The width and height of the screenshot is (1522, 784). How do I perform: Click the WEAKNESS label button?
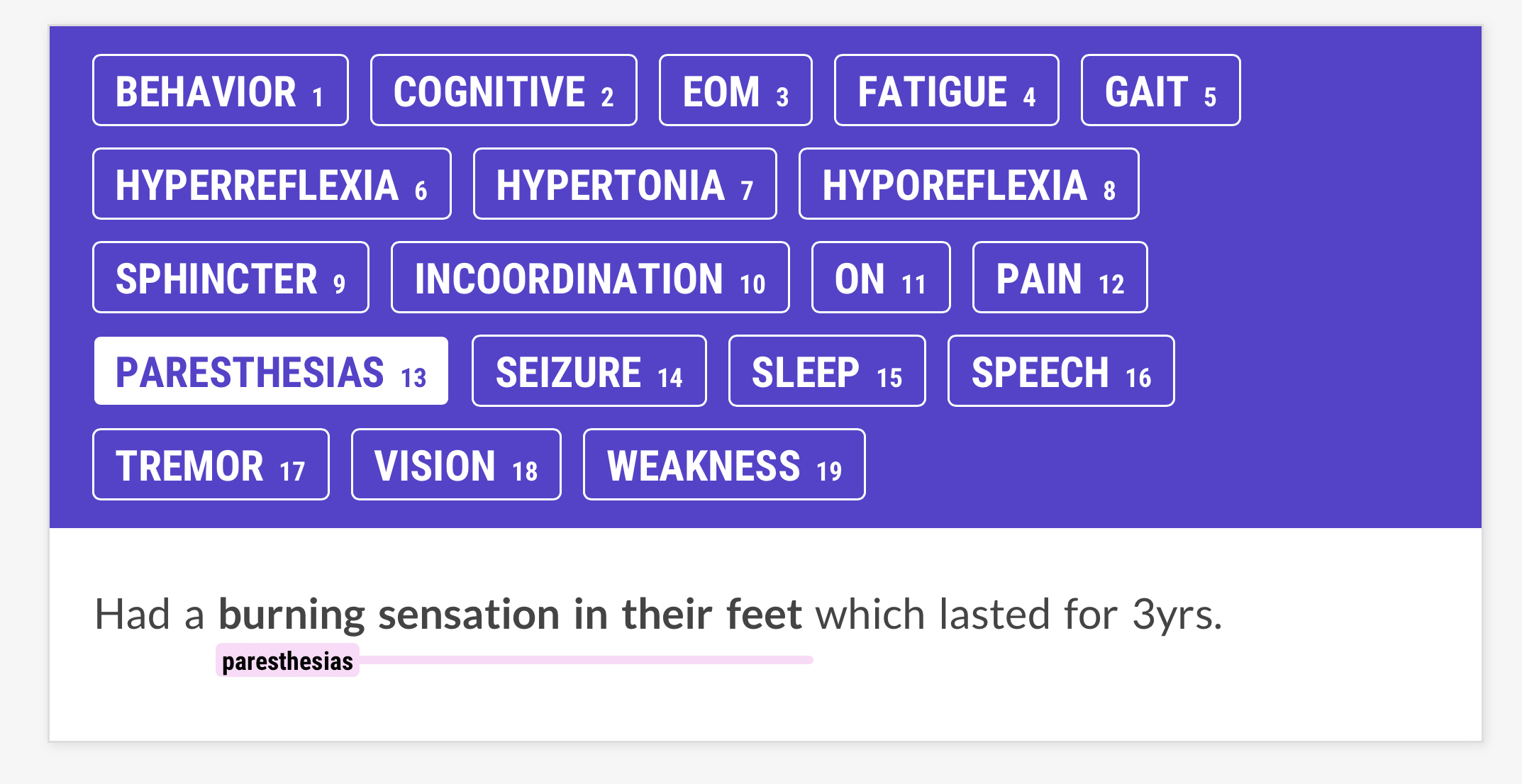pos(724,465)
